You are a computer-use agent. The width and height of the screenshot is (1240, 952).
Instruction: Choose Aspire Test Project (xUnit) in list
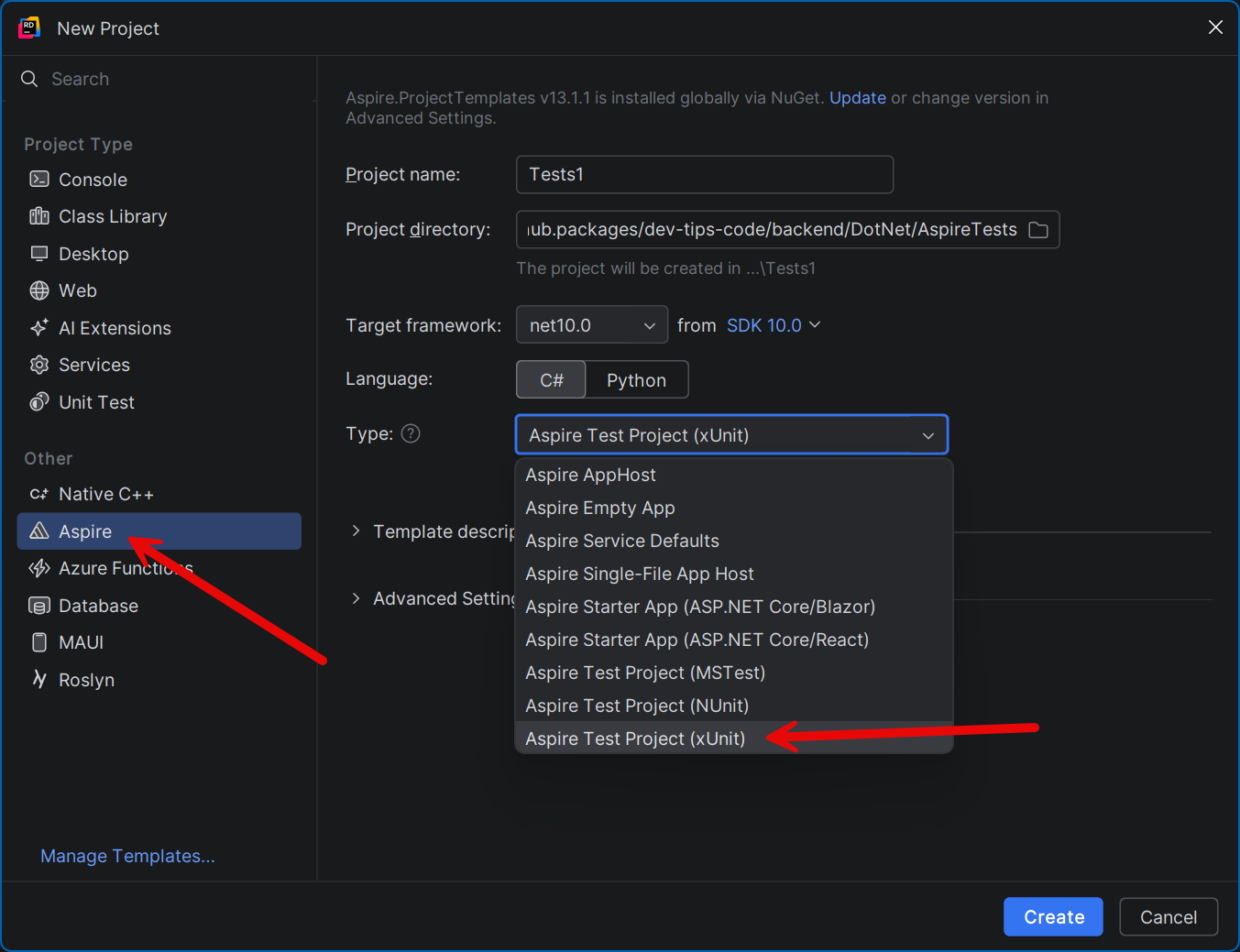coord(734,739)
